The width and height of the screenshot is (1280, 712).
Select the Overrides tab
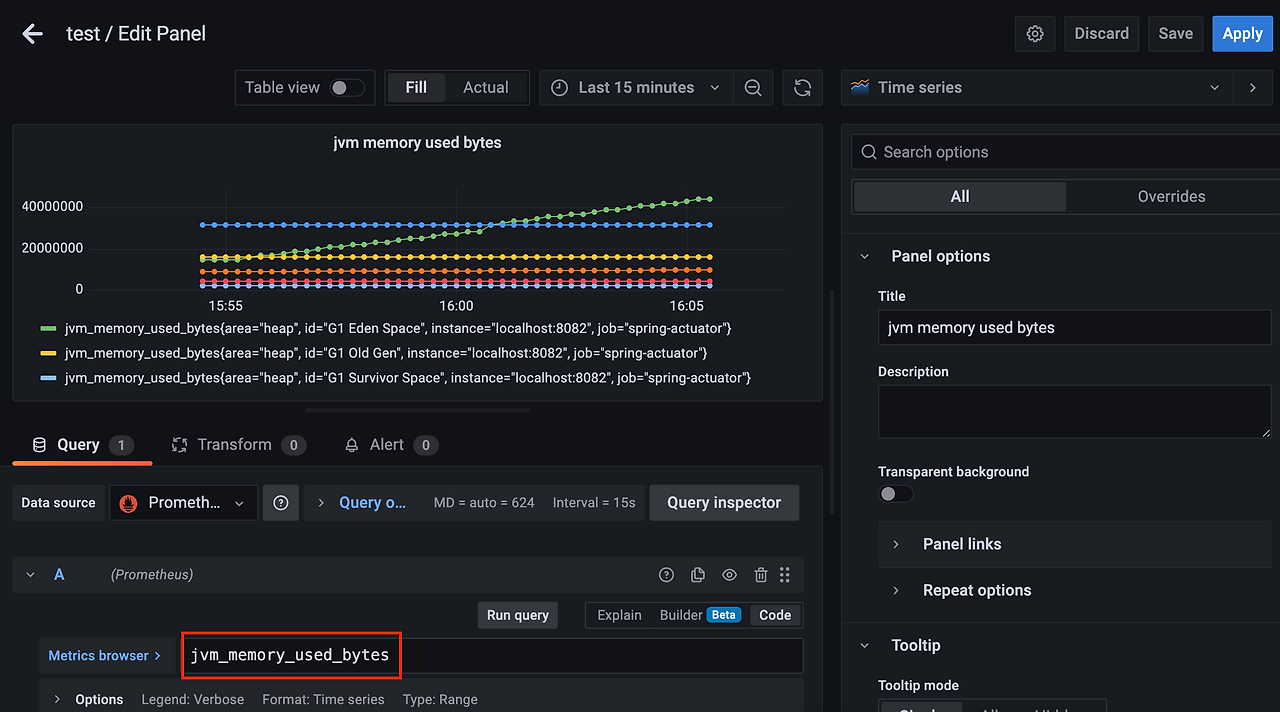(1171, 196)
